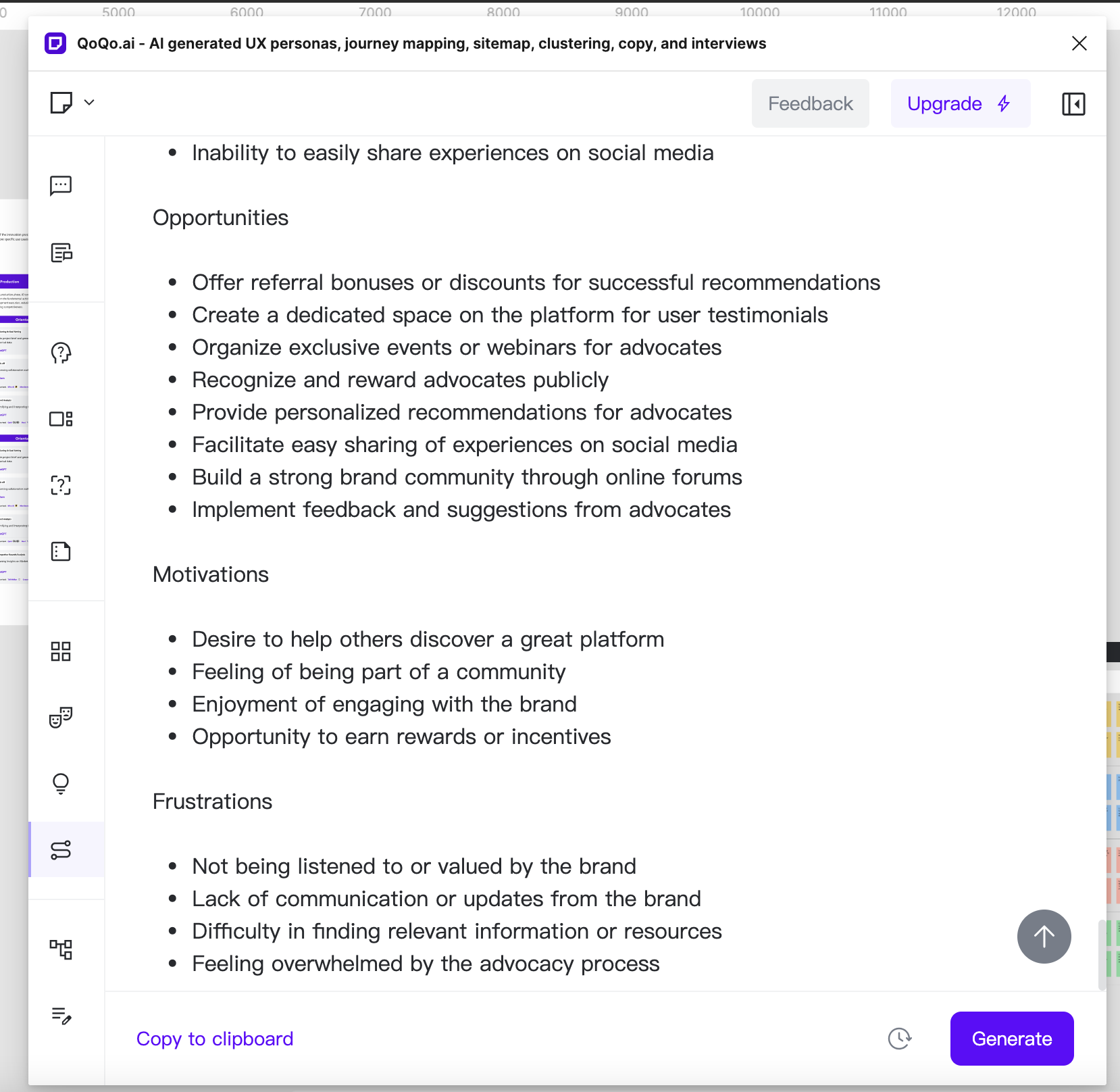Image resolution: width=1120 pixels, height=1092 pixels.
Task: Click the Feedback button
Action: click(810, 103)
